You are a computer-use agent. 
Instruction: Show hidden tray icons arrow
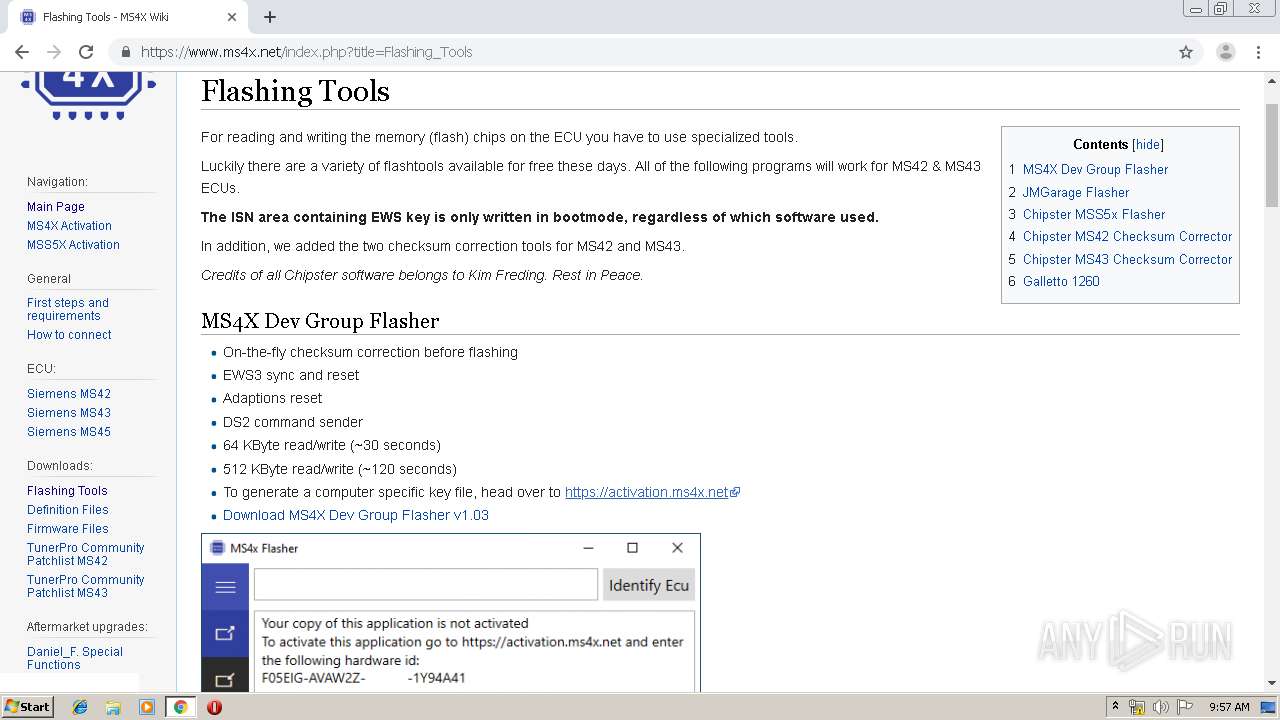click(x=1117, y=707)
